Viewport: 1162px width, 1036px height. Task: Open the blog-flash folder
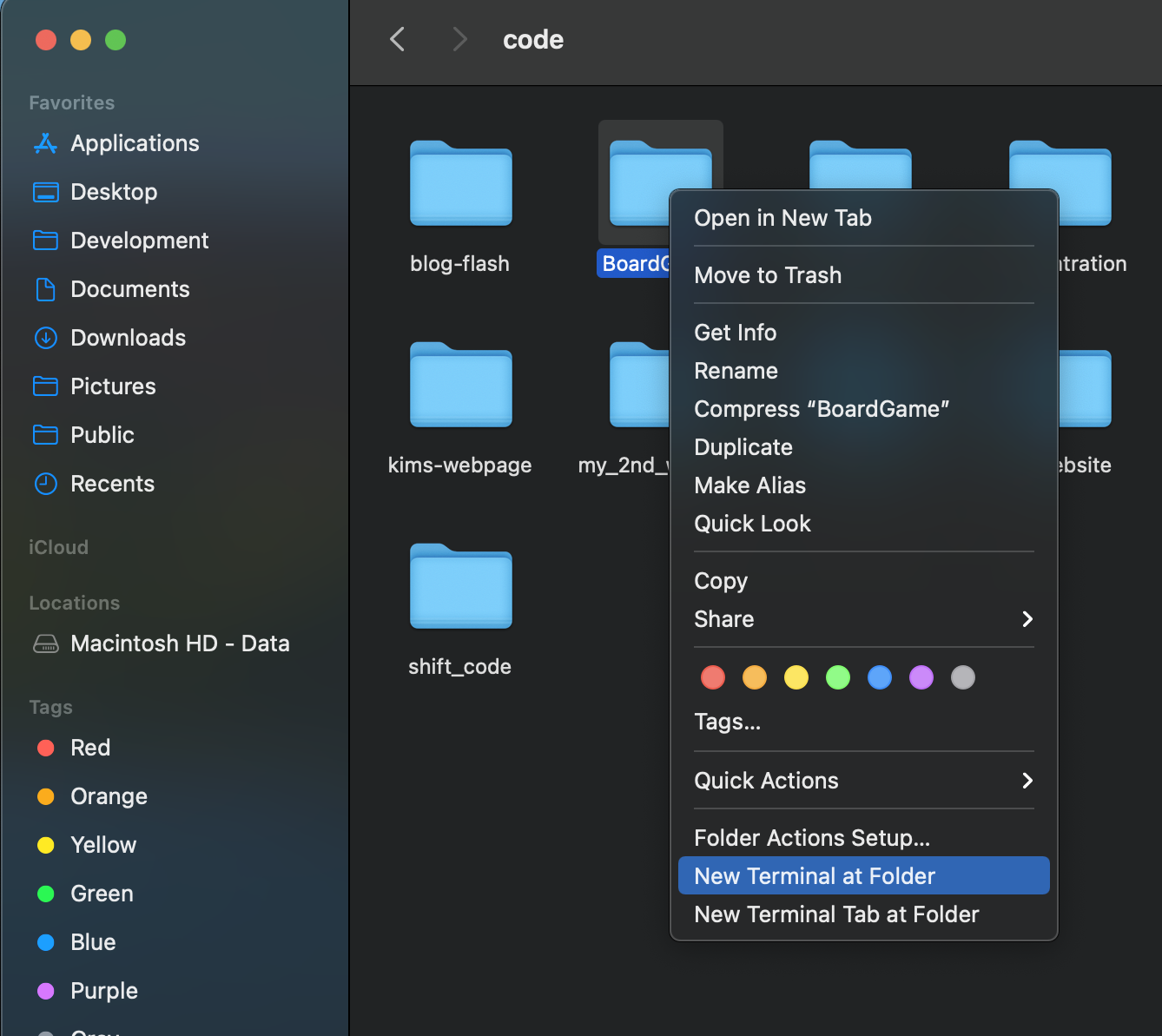(x=460, y=183)
